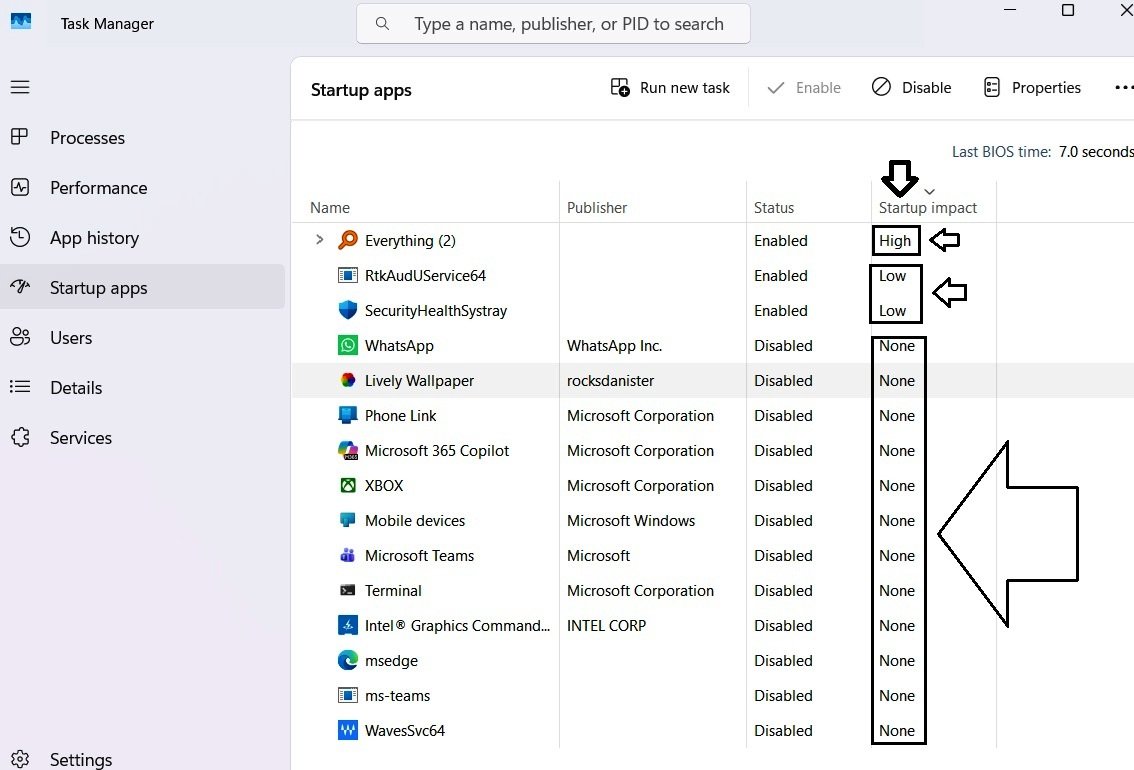Click the SecurityHealthSystray shield icon
This screenshot has width=1134, height=770.
[x=348, y=310]
